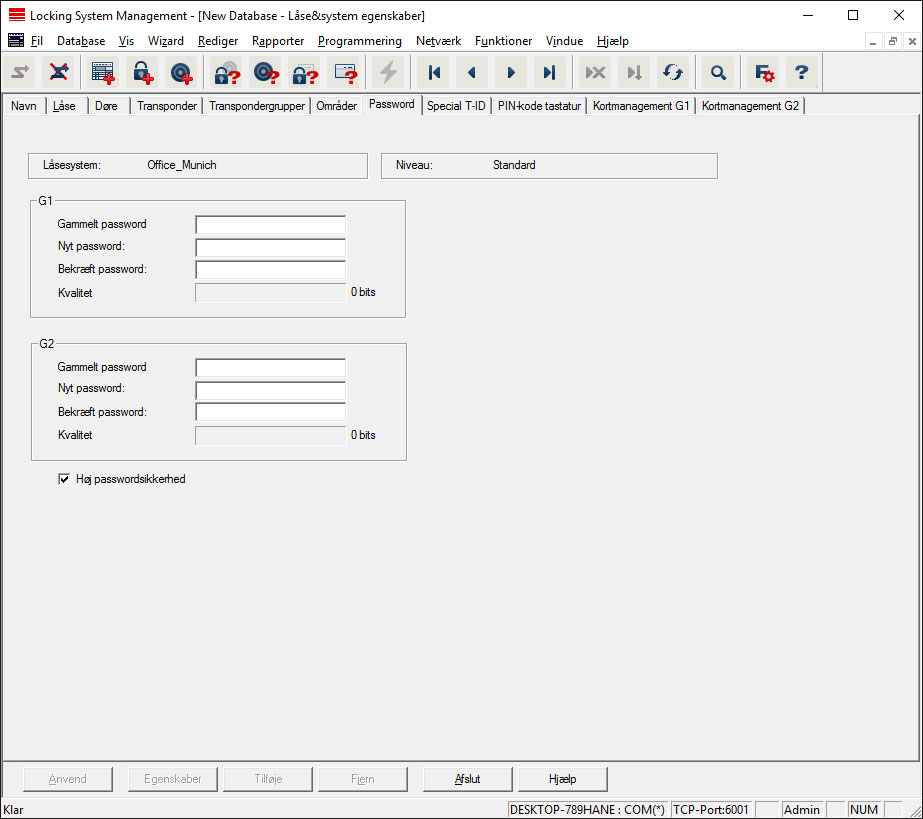Open the Rapporter menu
The width and height of the screenshot is (923, 819).
pos(278,41)
